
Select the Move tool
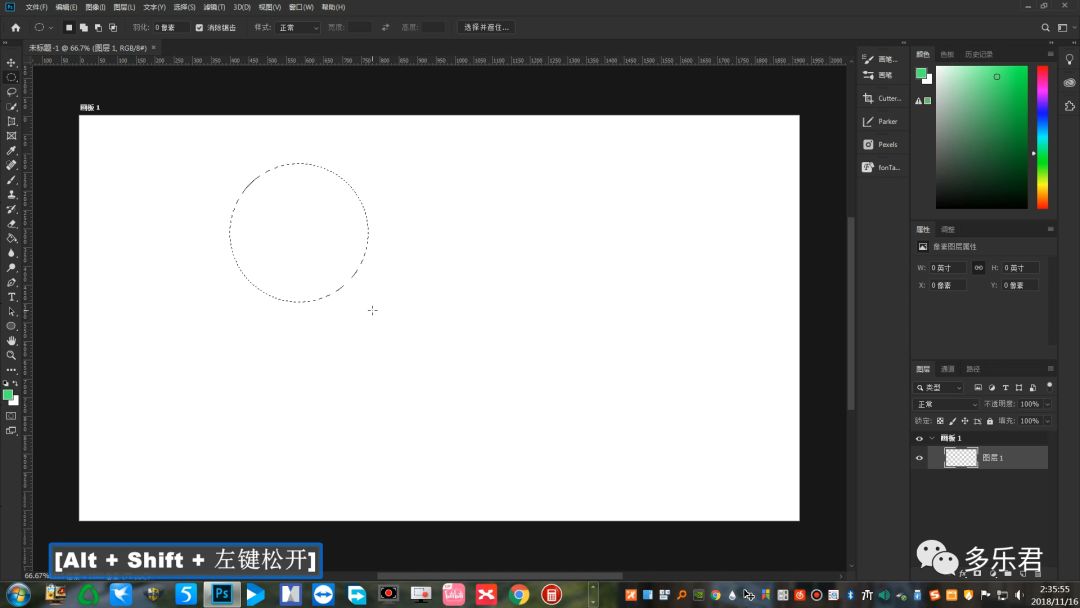[12, 62]
